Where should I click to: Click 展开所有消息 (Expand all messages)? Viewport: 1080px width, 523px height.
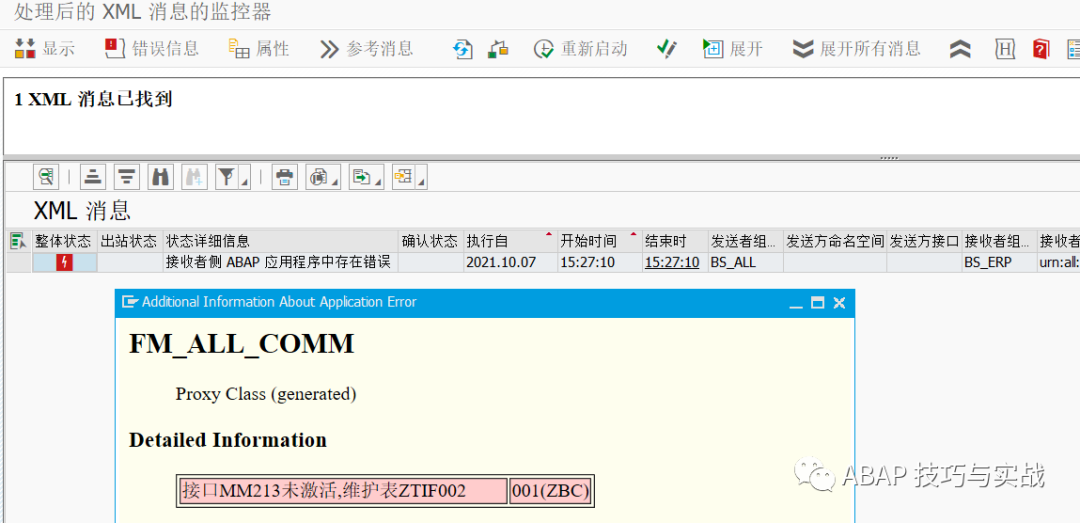[856, 49]
